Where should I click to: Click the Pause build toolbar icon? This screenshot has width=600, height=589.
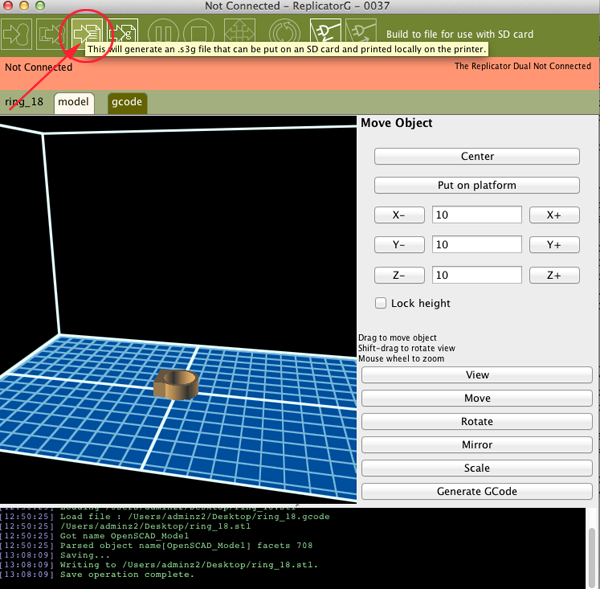coord(163,34)
